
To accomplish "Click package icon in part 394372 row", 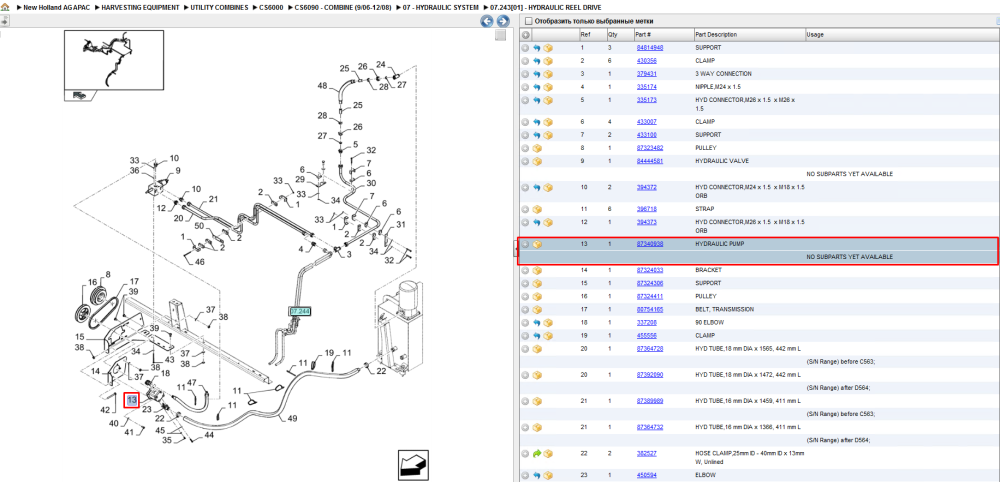I will tap(548, 187).
